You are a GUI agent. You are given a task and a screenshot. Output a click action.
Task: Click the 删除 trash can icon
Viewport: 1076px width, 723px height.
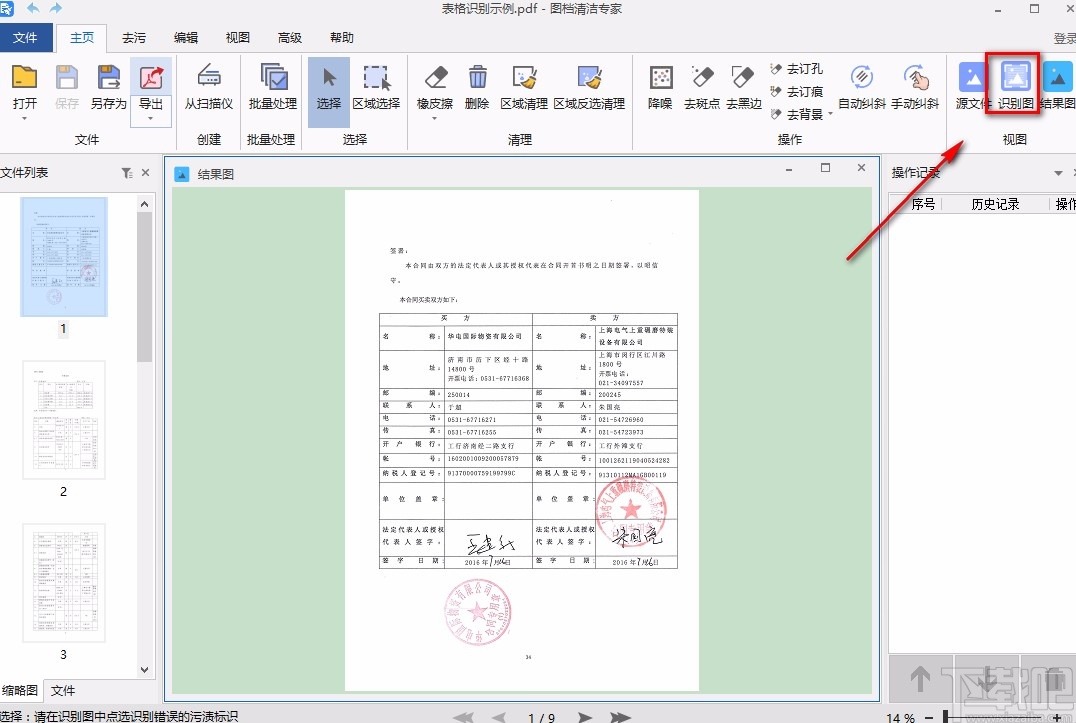pos(477,86)
